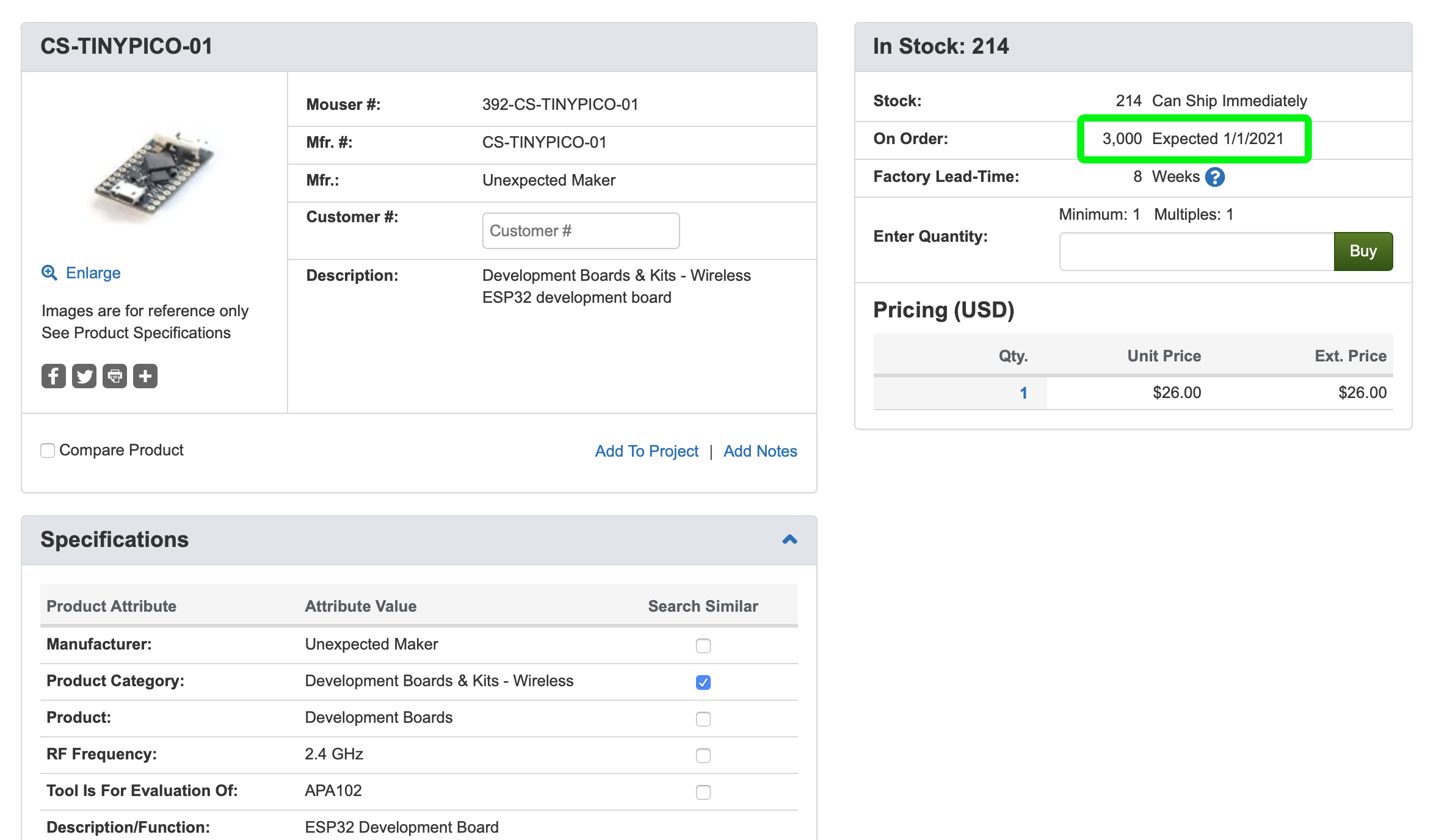Viewport: 1436px width, 840px height.
Task: Click the Attribute Value column header
Action: tap(360, 606)
